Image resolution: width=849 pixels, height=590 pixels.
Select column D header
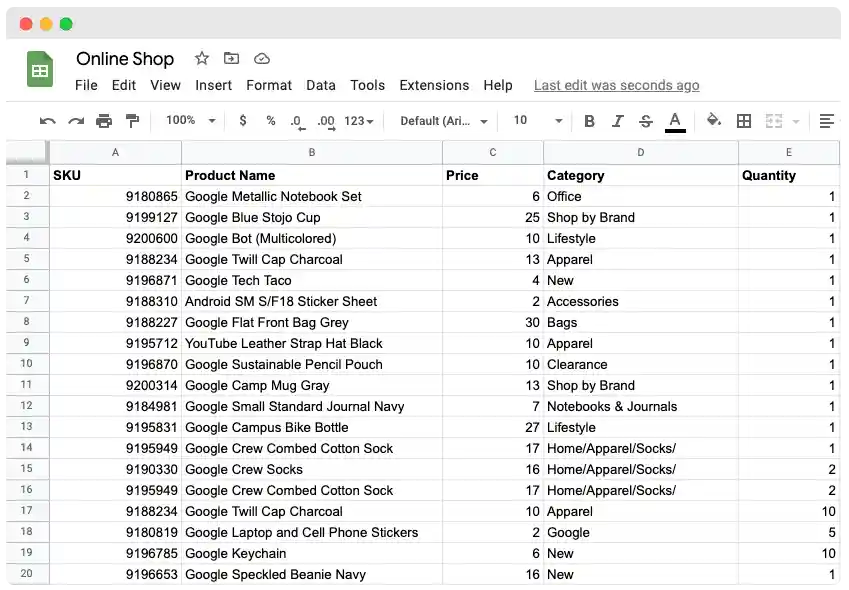[x=641, y=153]
